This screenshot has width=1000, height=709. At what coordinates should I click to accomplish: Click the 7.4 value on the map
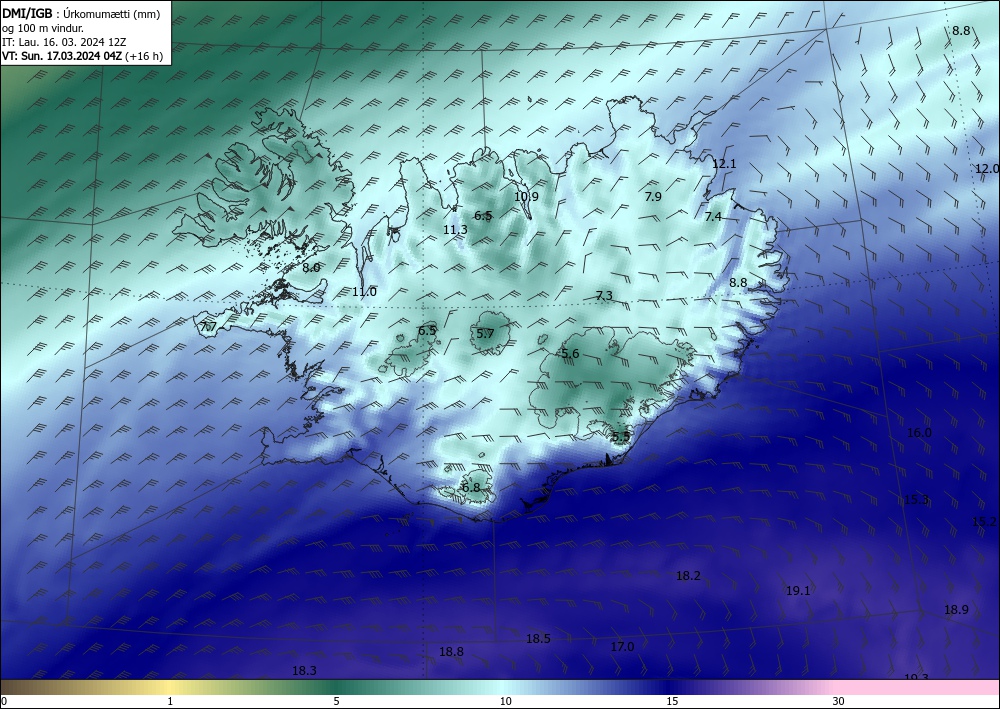[x=713, y=217]
